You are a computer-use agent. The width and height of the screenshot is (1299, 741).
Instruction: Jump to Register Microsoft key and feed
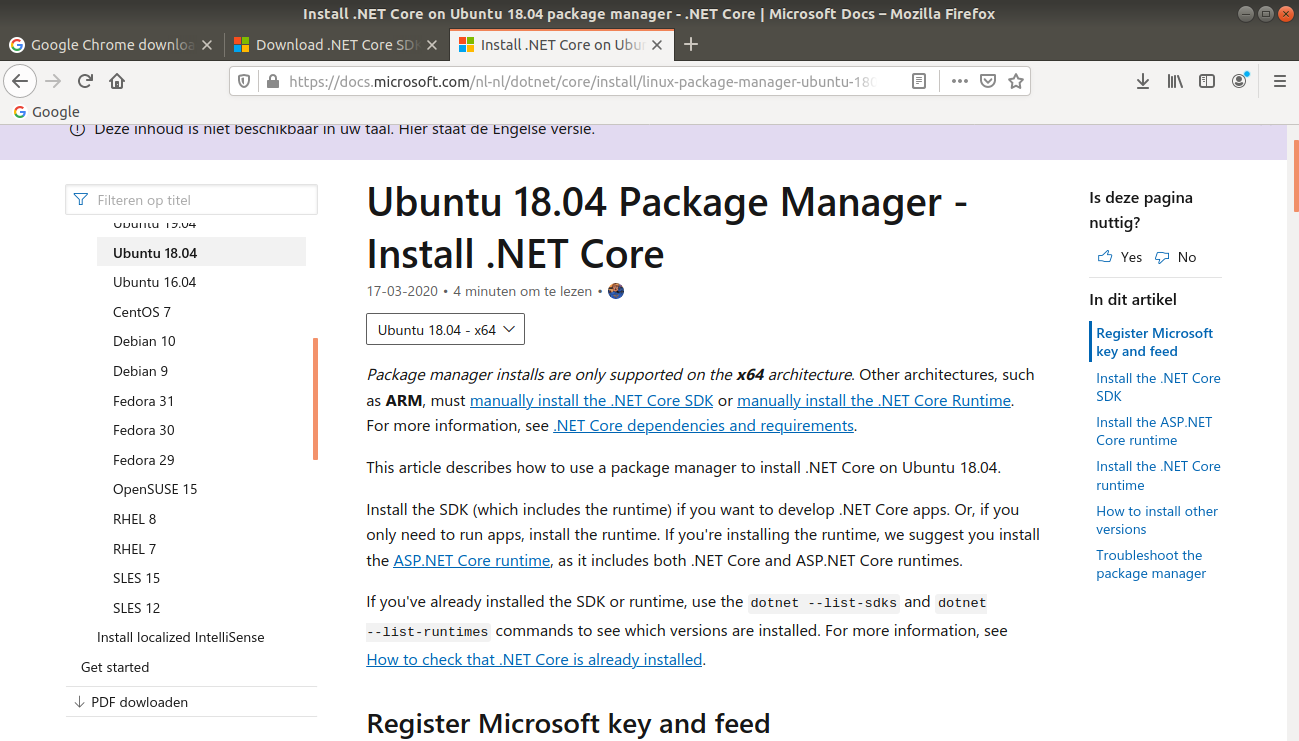[x=1154, y=342]
